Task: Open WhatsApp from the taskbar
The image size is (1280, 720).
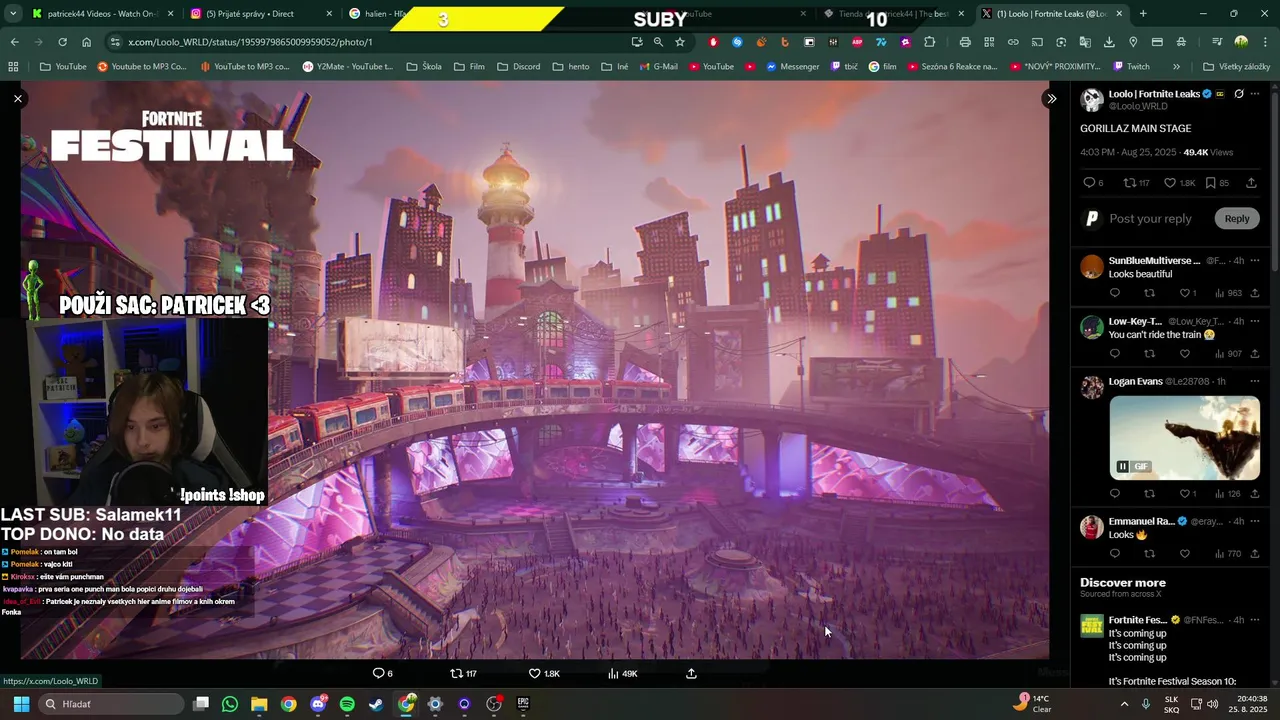Action: coord(230,704)
